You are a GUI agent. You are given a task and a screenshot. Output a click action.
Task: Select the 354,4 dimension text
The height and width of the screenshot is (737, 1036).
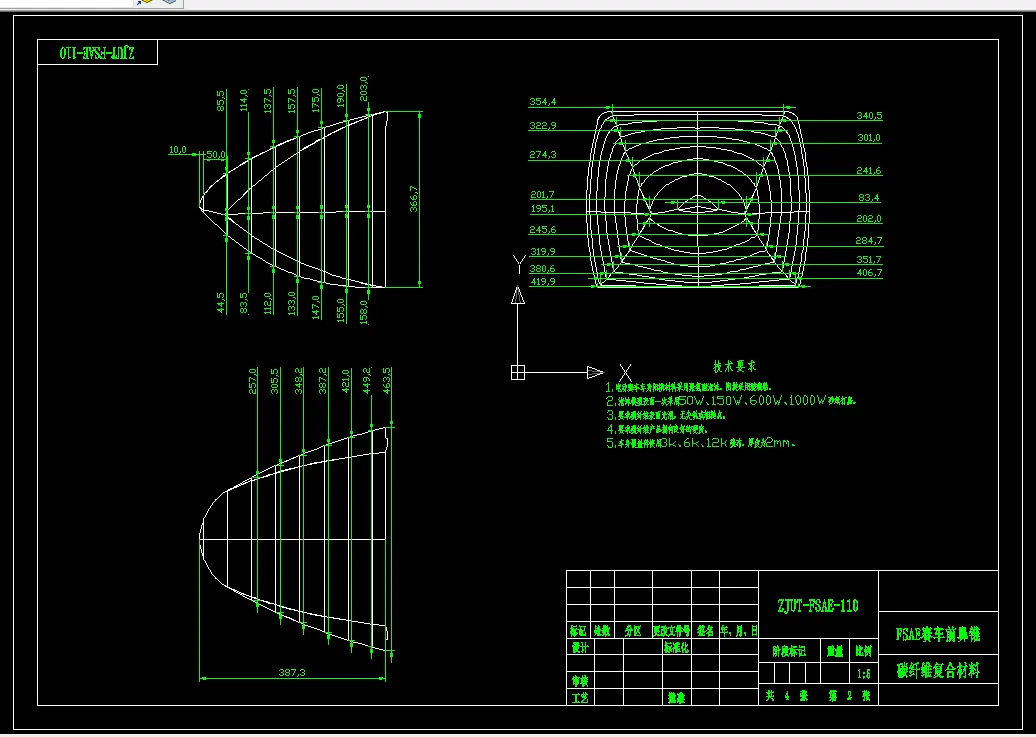coord(542,102)
